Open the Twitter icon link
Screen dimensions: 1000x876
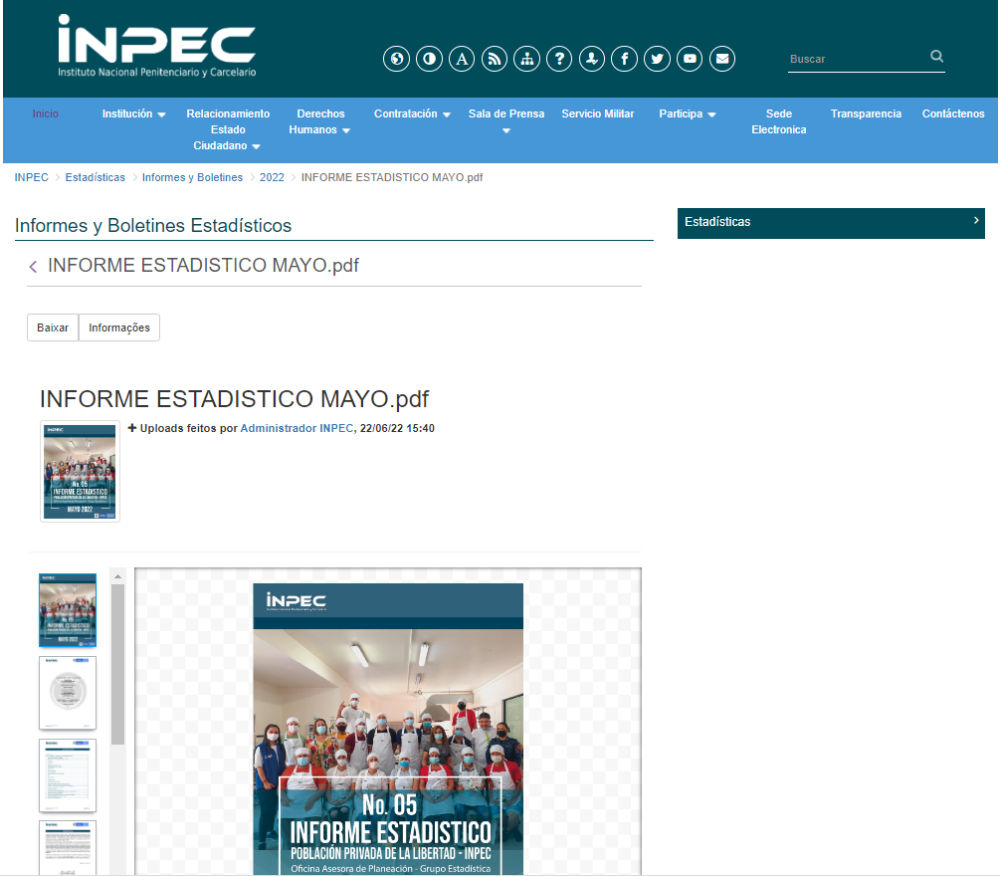pos(657,59)
